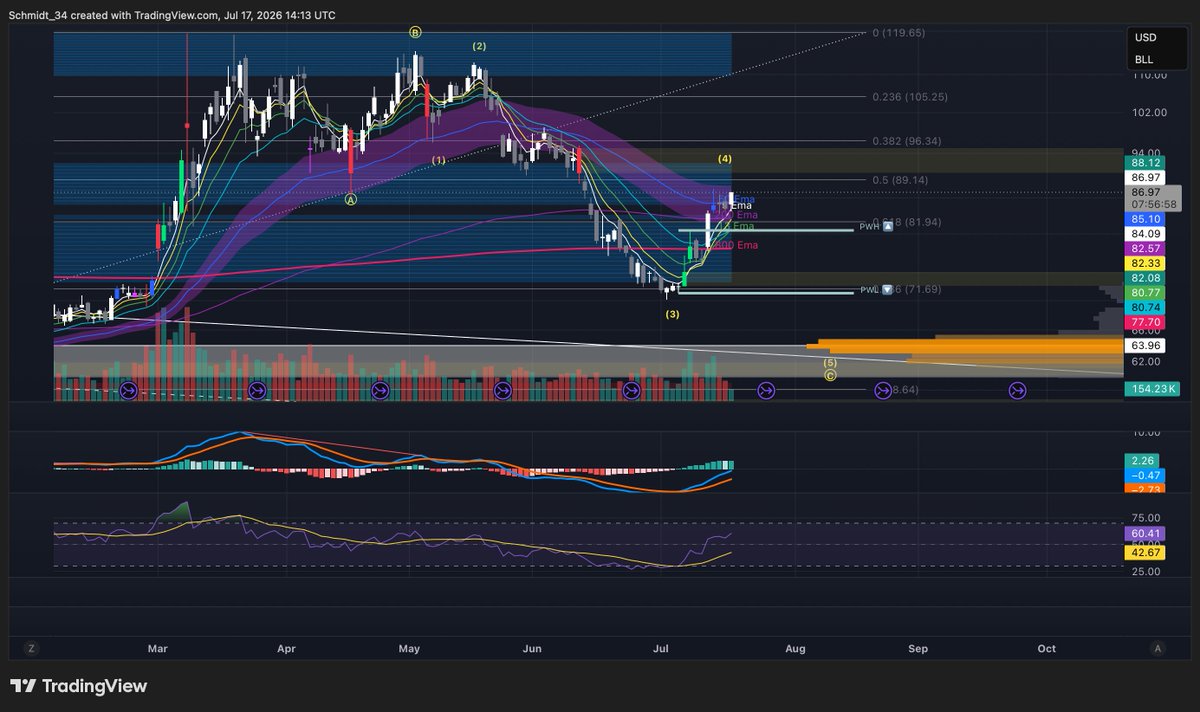The image size is (1200, 712).
Task: Click the 85.10 blue price label
Action: [1145, 219]
